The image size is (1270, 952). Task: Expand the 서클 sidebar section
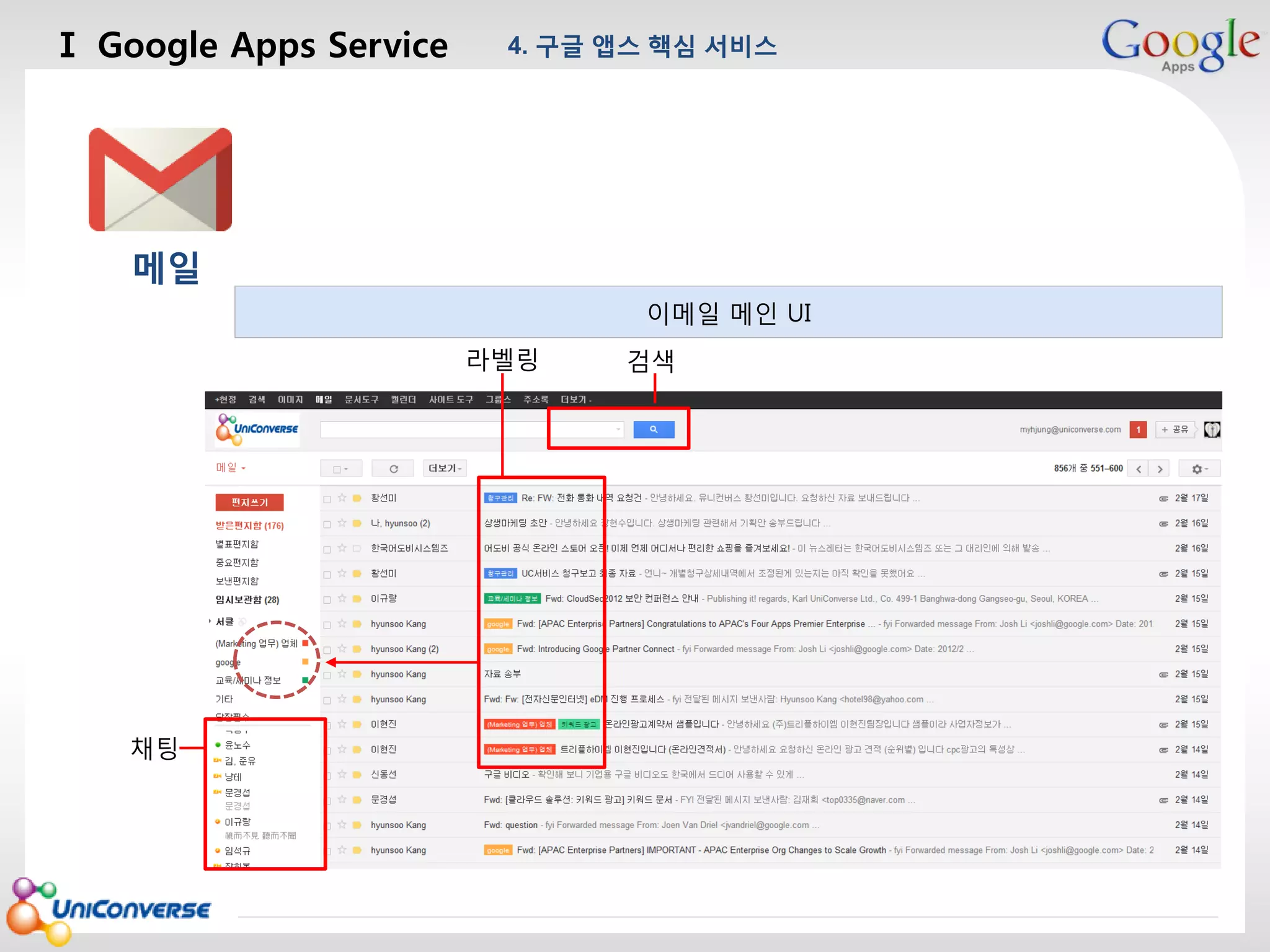[x=210, y=620]
